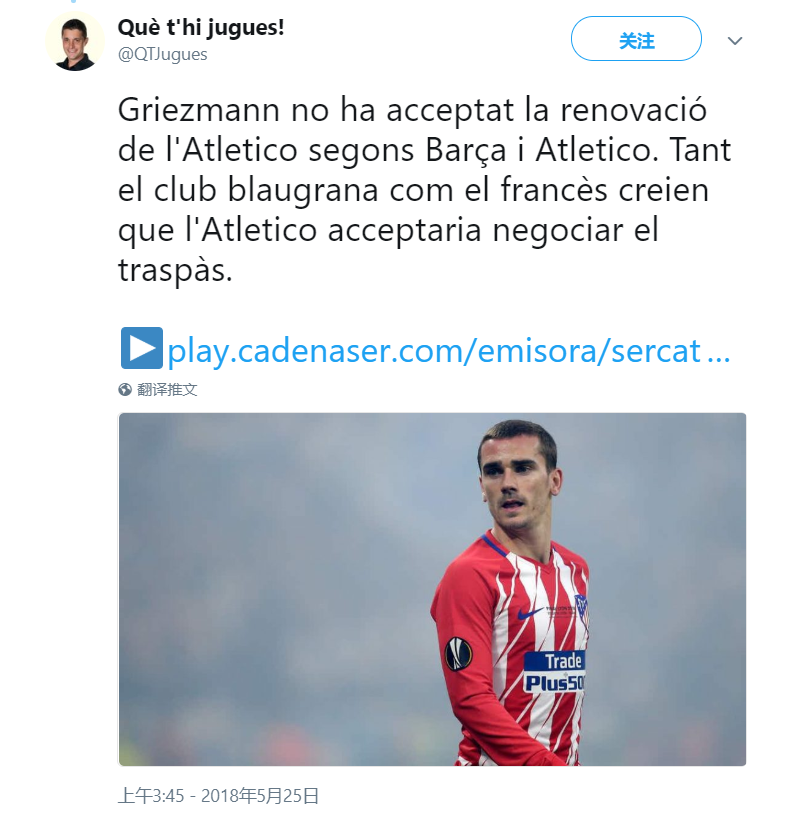
Task: Click the Atletico crest on the jersey
Action: 581,609
